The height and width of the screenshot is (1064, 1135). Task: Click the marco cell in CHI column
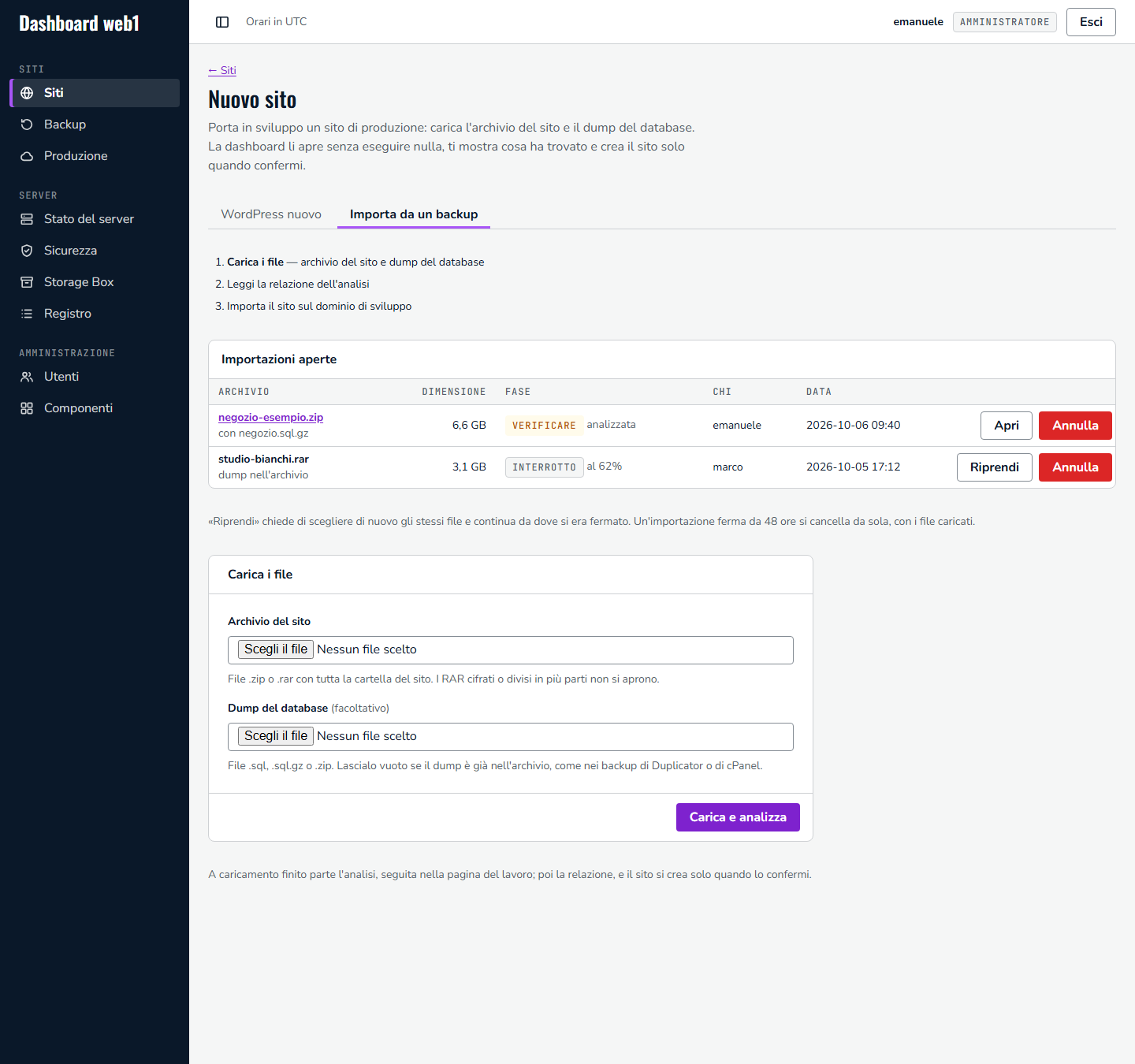point(728,467)
